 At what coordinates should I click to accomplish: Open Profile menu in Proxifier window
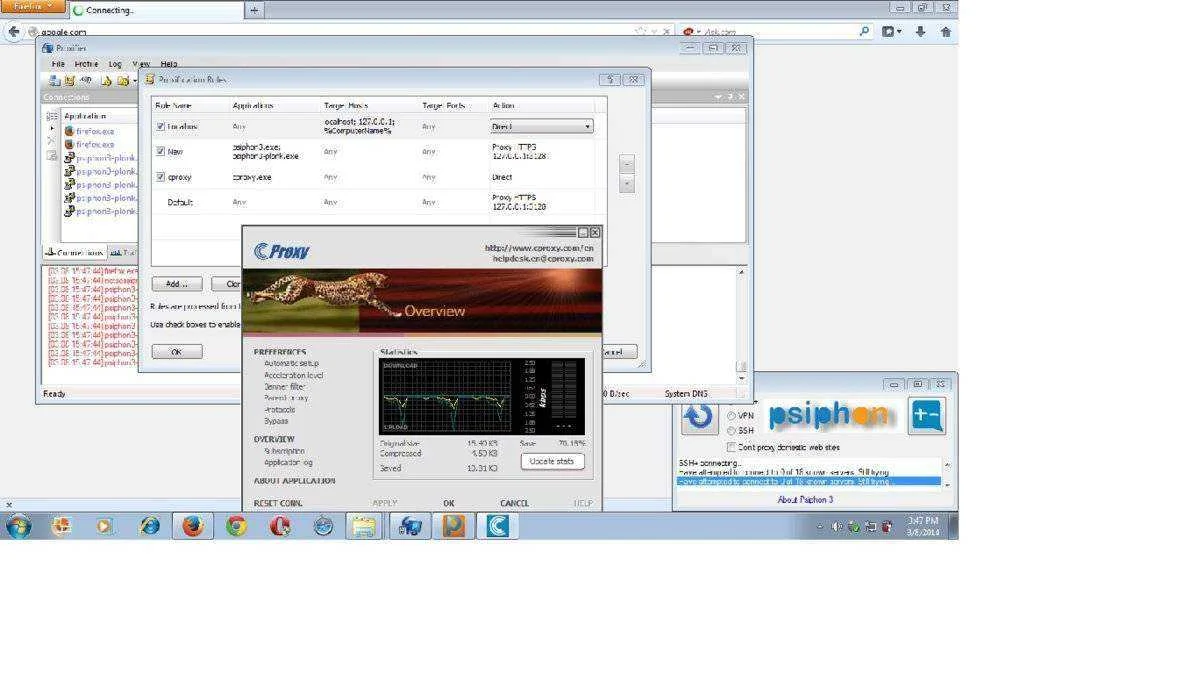pyautogui.click(x=86, y=64)
